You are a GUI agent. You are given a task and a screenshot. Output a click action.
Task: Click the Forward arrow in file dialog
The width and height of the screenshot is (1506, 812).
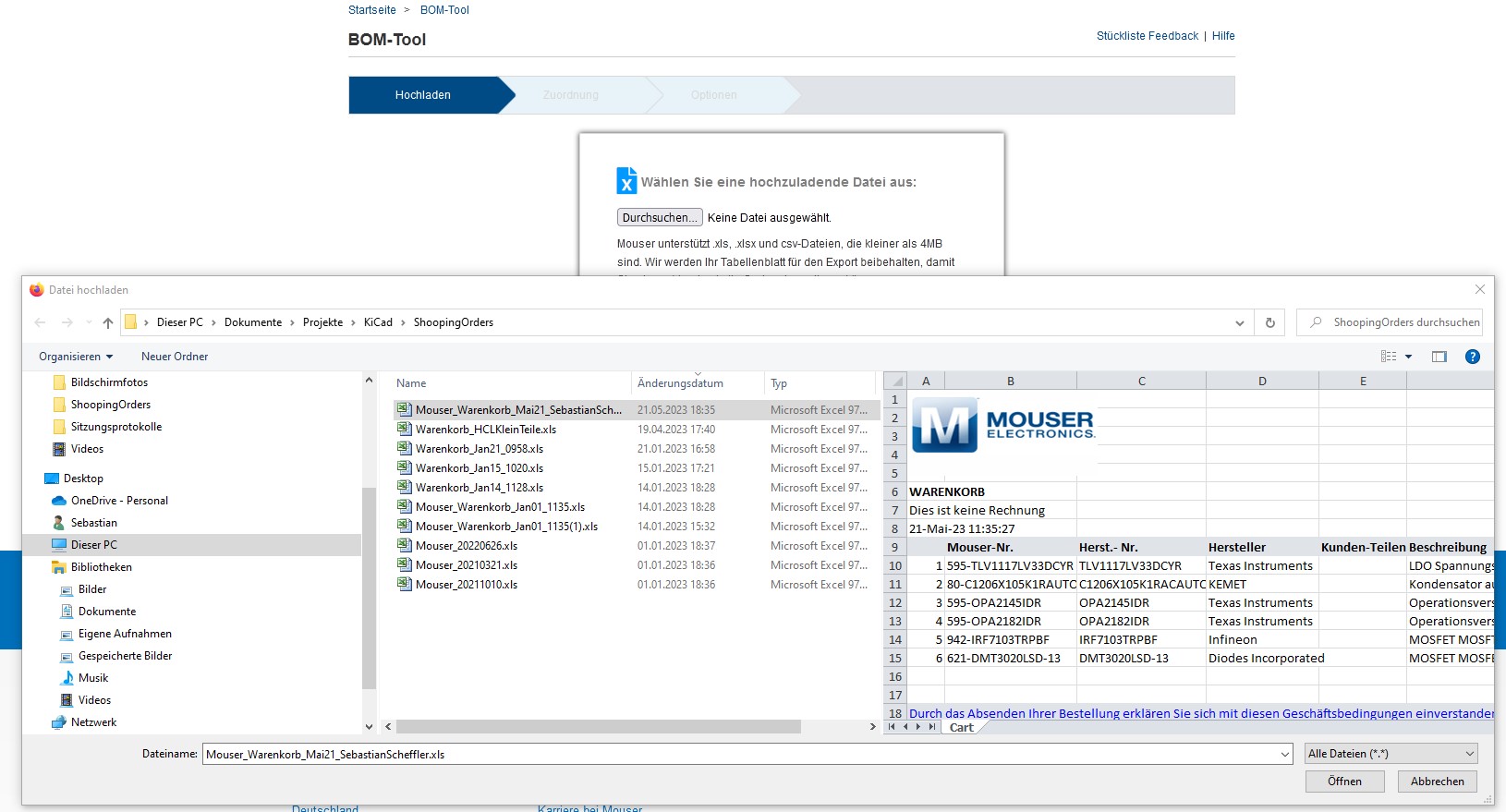coord(67,322)
